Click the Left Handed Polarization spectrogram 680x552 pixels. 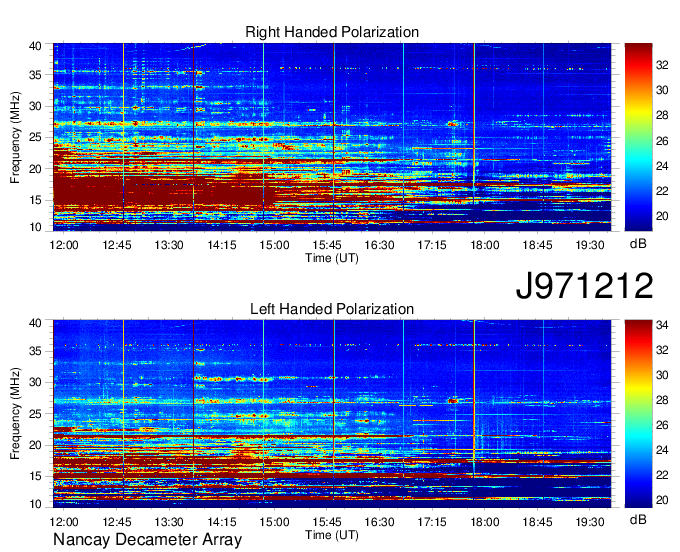pos(332,414)
